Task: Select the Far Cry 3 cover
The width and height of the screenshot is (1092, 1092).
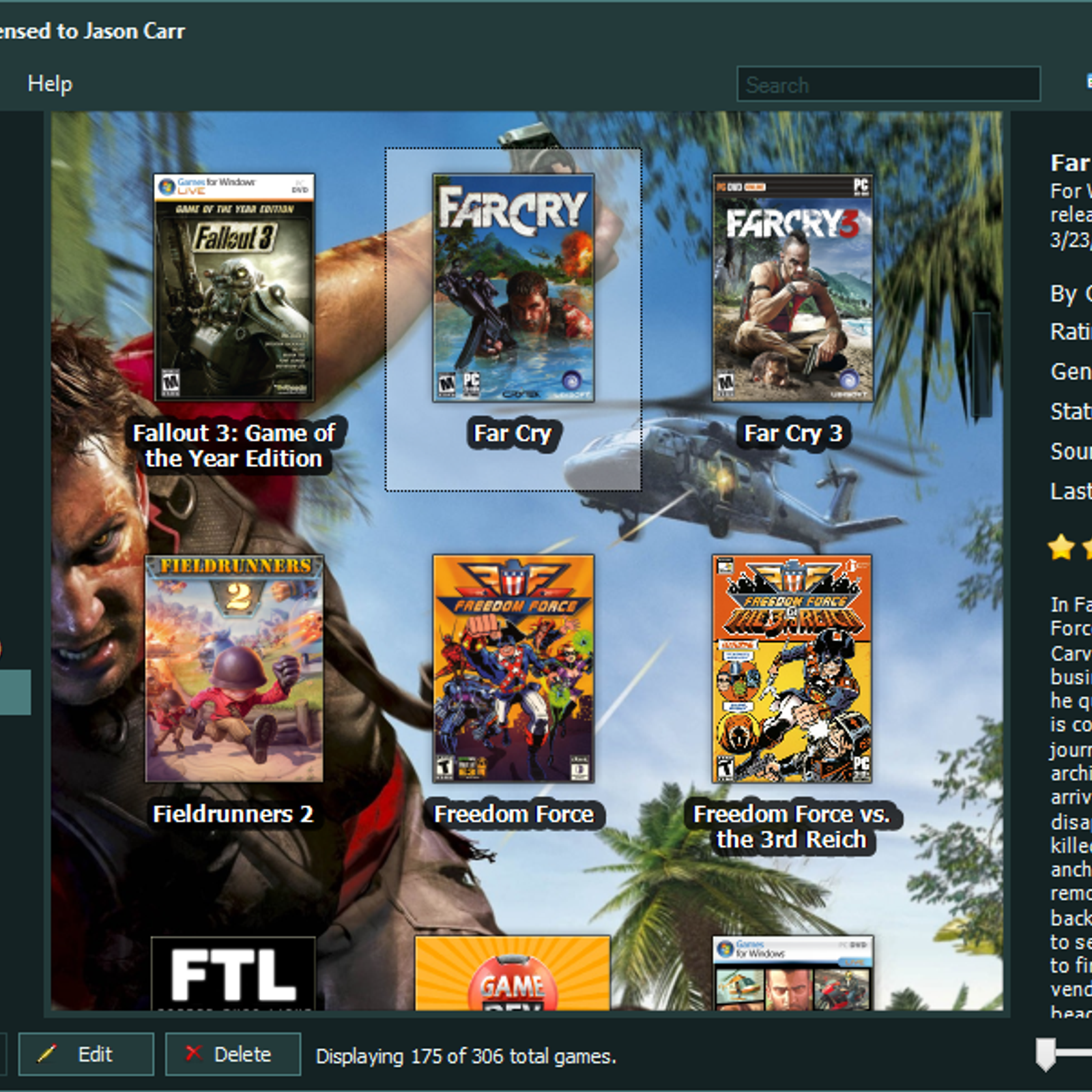Action: pos(792,287)
